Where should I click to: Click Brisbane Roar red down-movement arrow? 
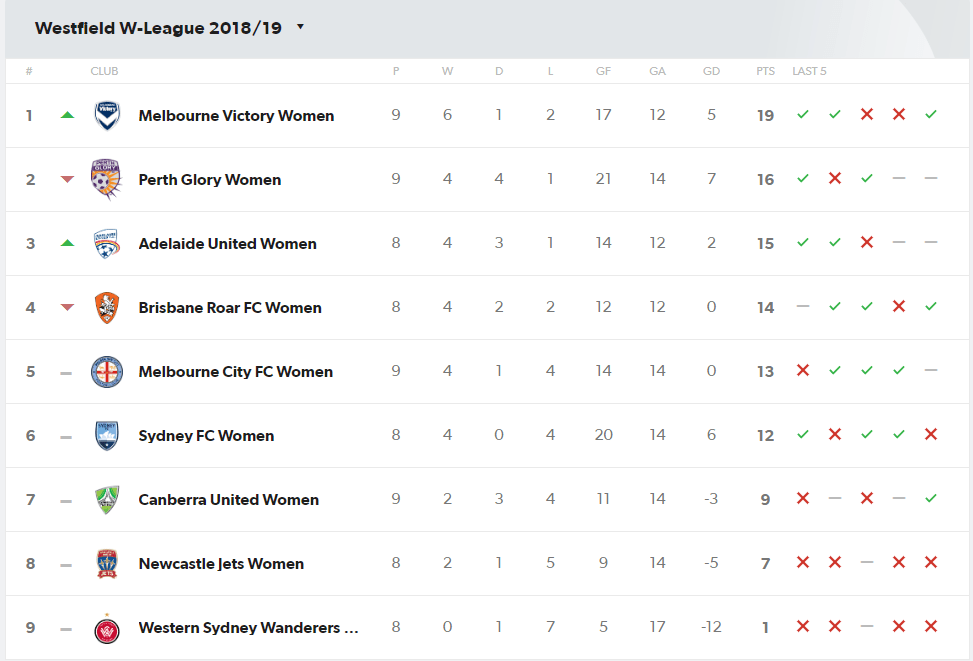click(x=68, y=307)
